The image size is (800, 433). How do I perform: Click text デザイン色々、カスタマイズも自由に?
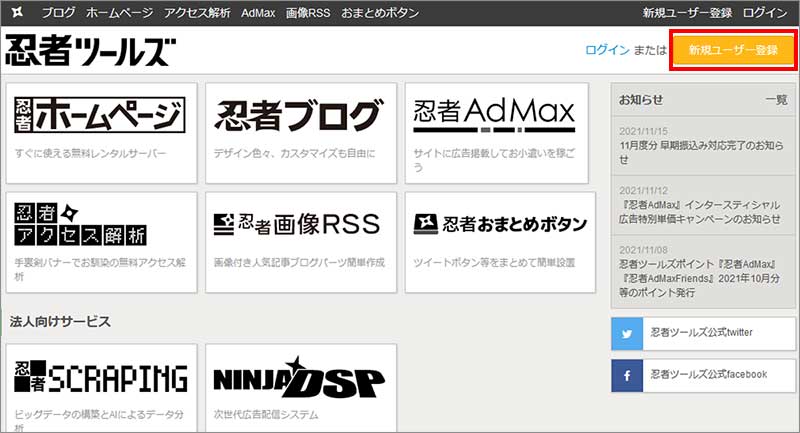pos(294,154)
